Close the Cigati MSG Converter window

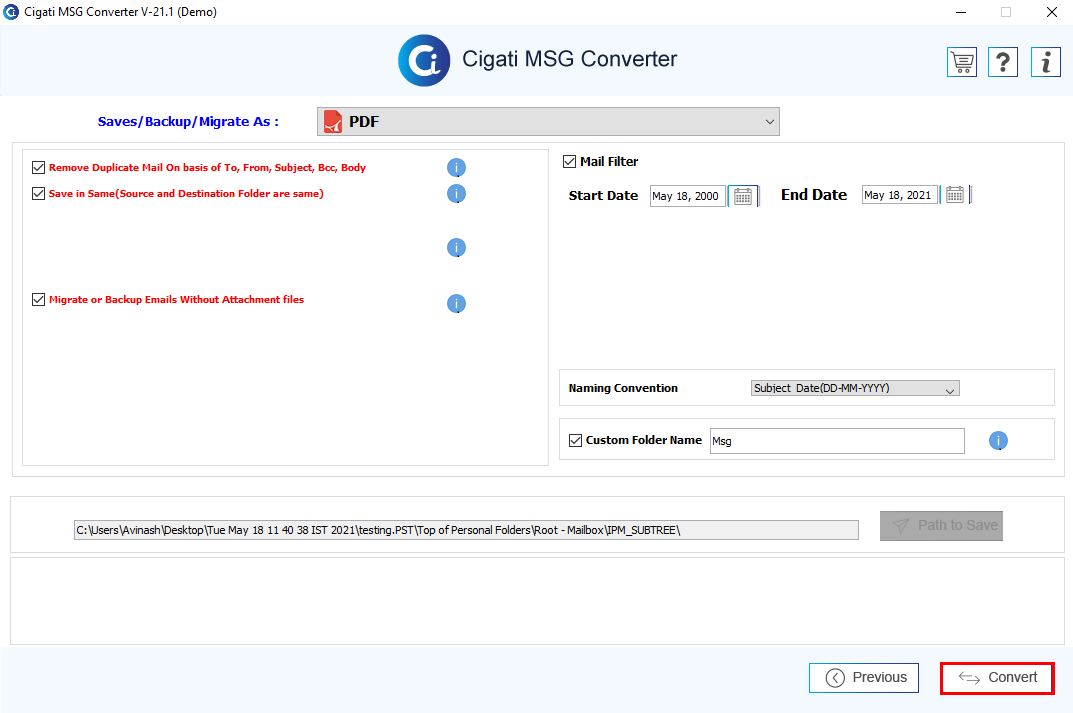(1052, 12)
